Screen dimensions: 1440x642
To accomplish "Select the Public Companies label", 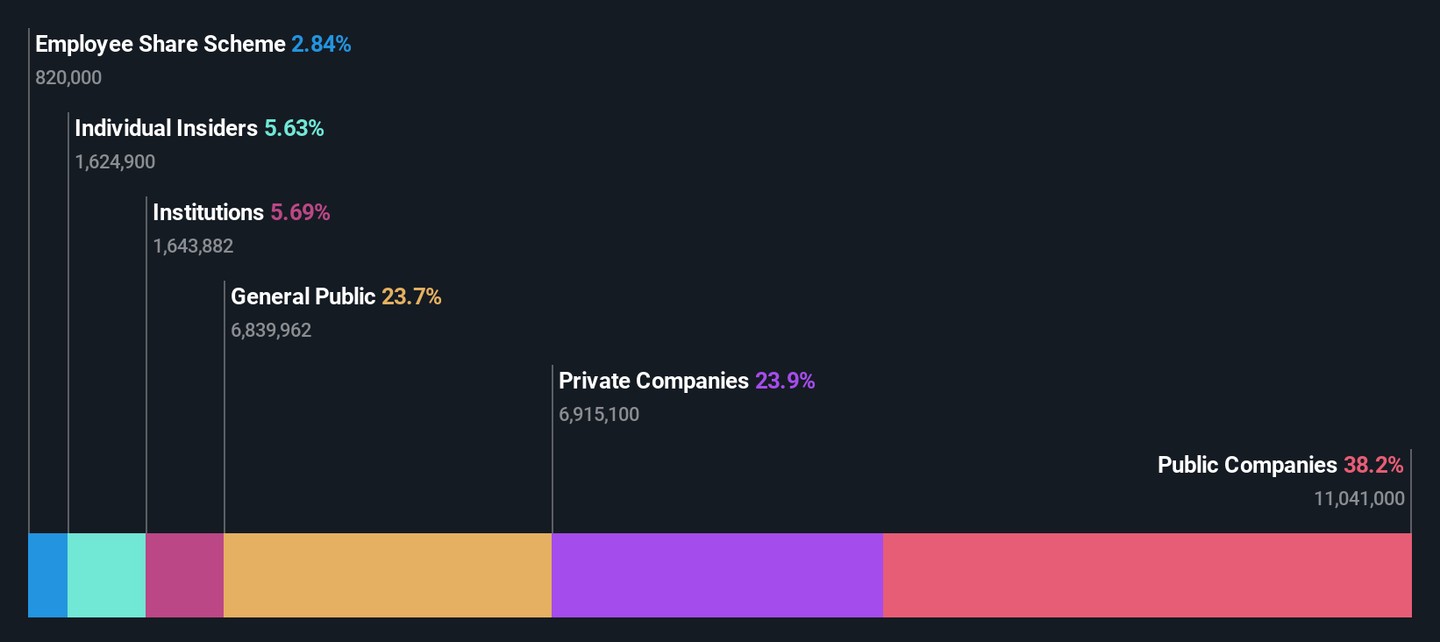I will (1247, 465).
